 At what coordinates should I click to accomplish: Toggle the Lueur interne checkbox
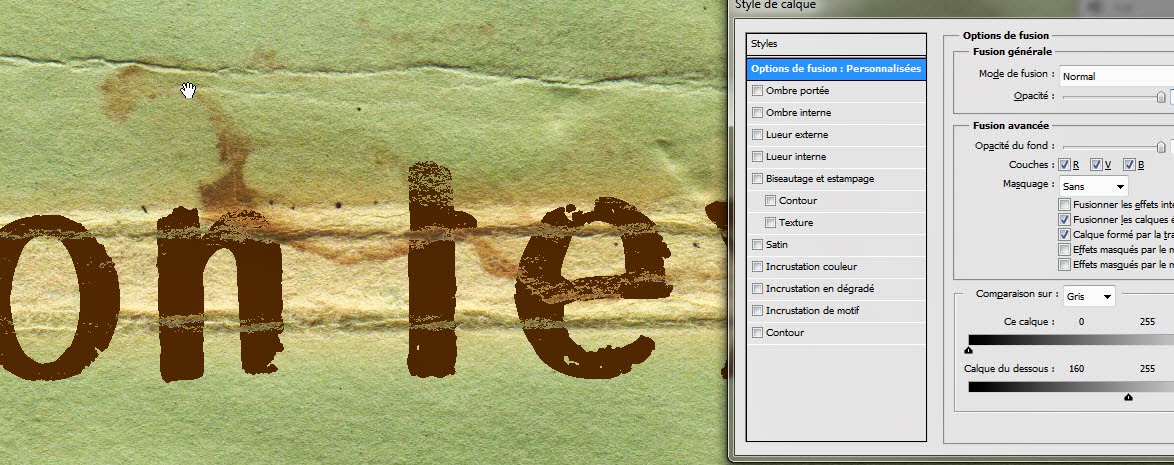757,156
